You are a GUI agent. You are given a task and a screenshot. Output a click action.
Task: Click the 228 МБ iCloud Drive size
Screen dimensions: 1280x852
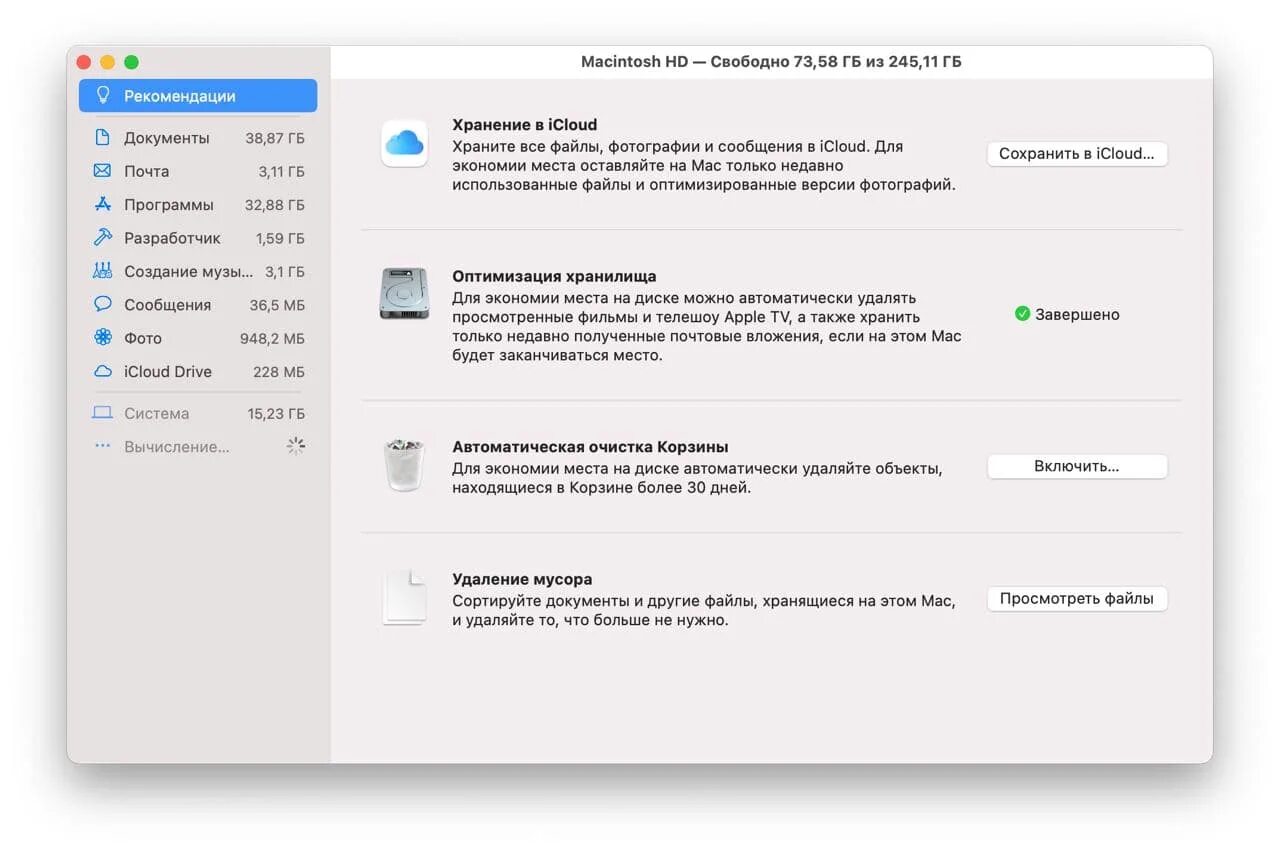[279, 371]
